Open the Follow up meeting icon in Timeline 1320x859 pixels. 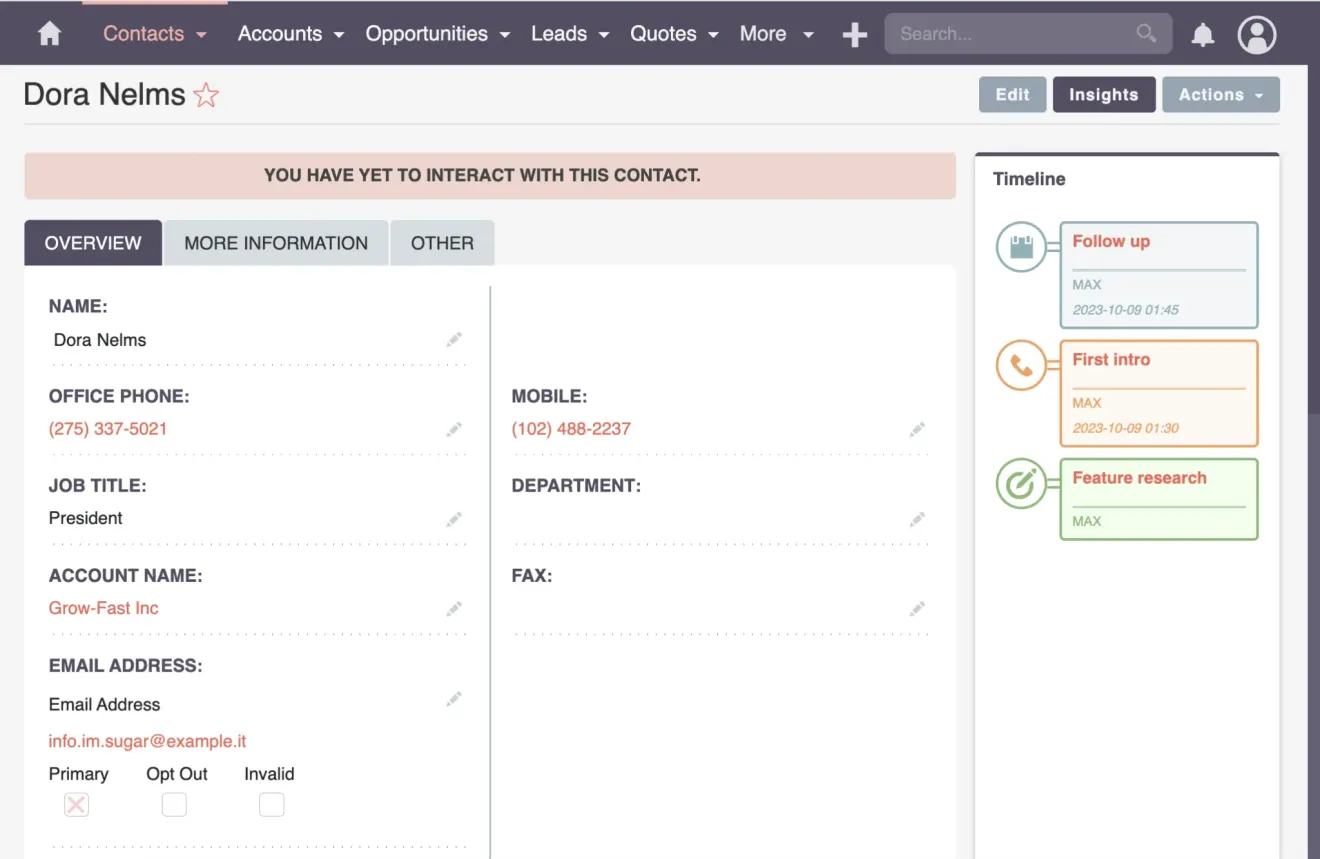click(1022, 247)
